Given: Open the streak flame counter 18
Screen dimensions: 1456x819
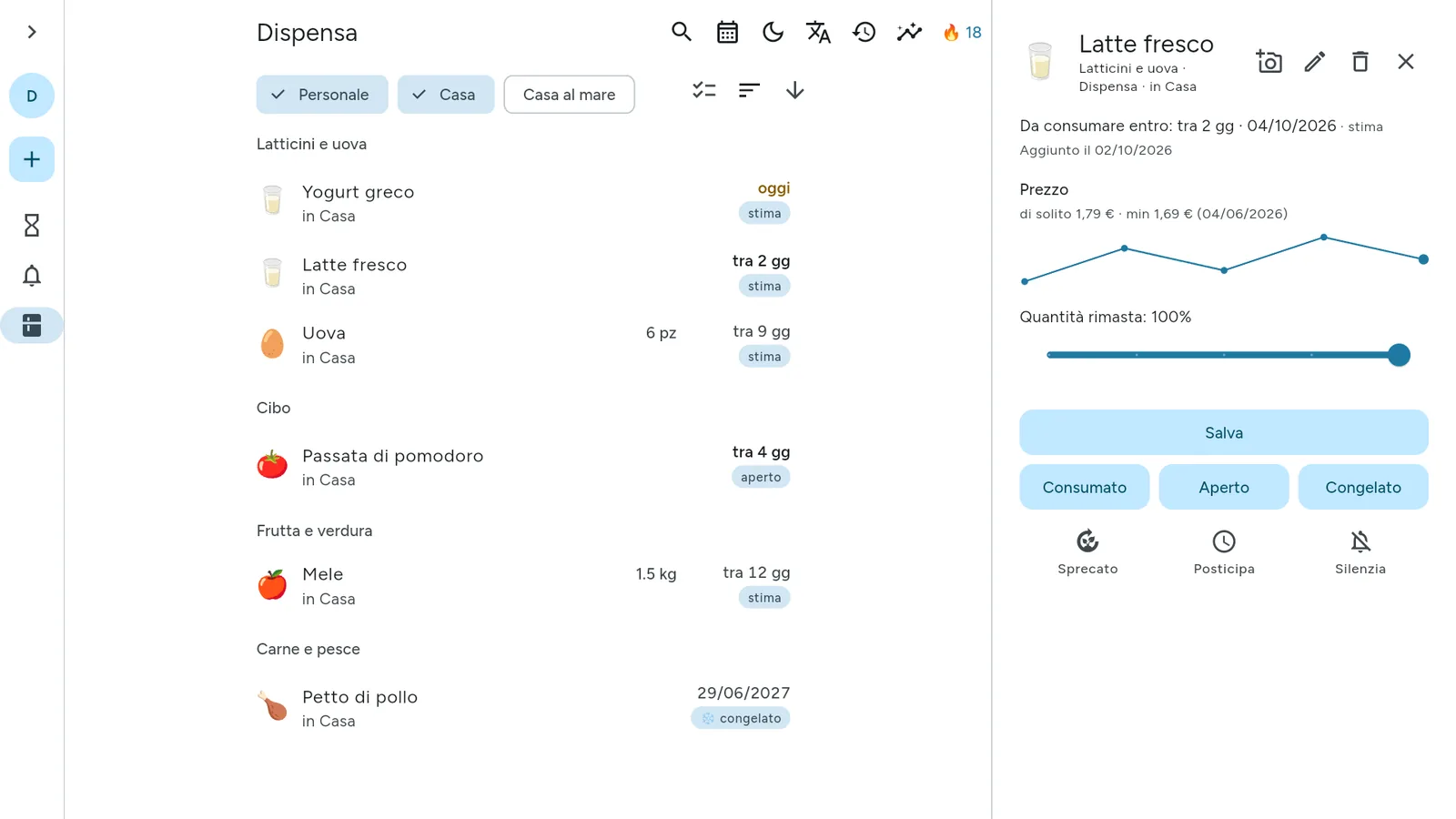Looking at the screenshot, I should pos(962,33).
